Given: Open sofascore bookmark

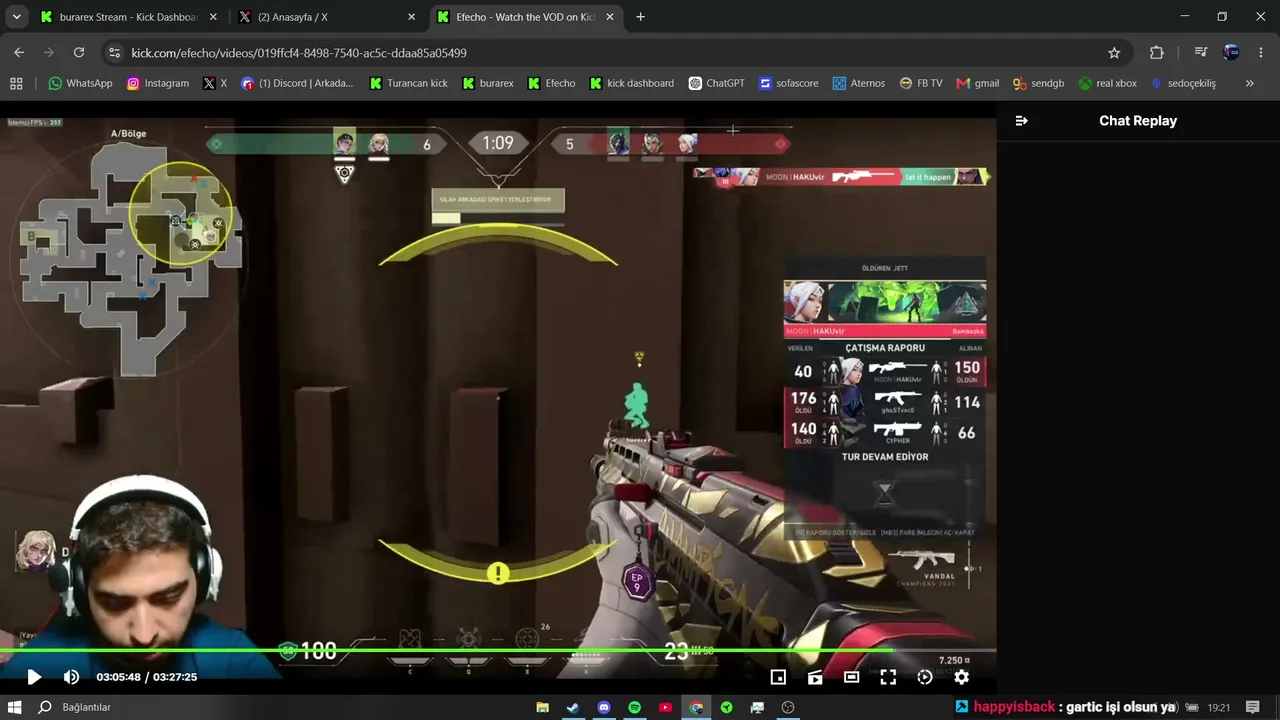Looking at the screenshot, I should [789, 83].
